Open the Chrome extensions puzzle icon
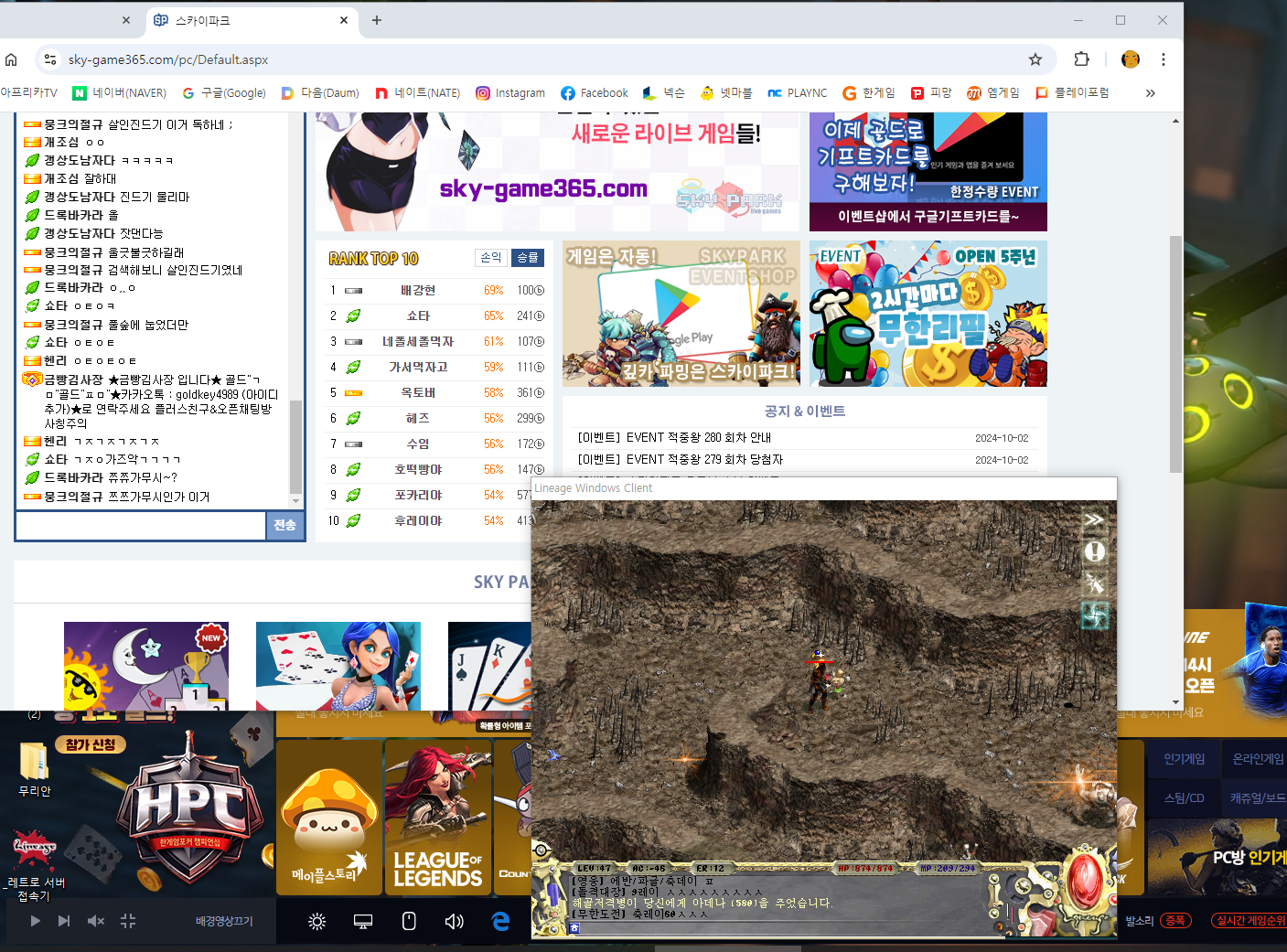Viewport: 1287px width, 952px height. (1081, 59)
